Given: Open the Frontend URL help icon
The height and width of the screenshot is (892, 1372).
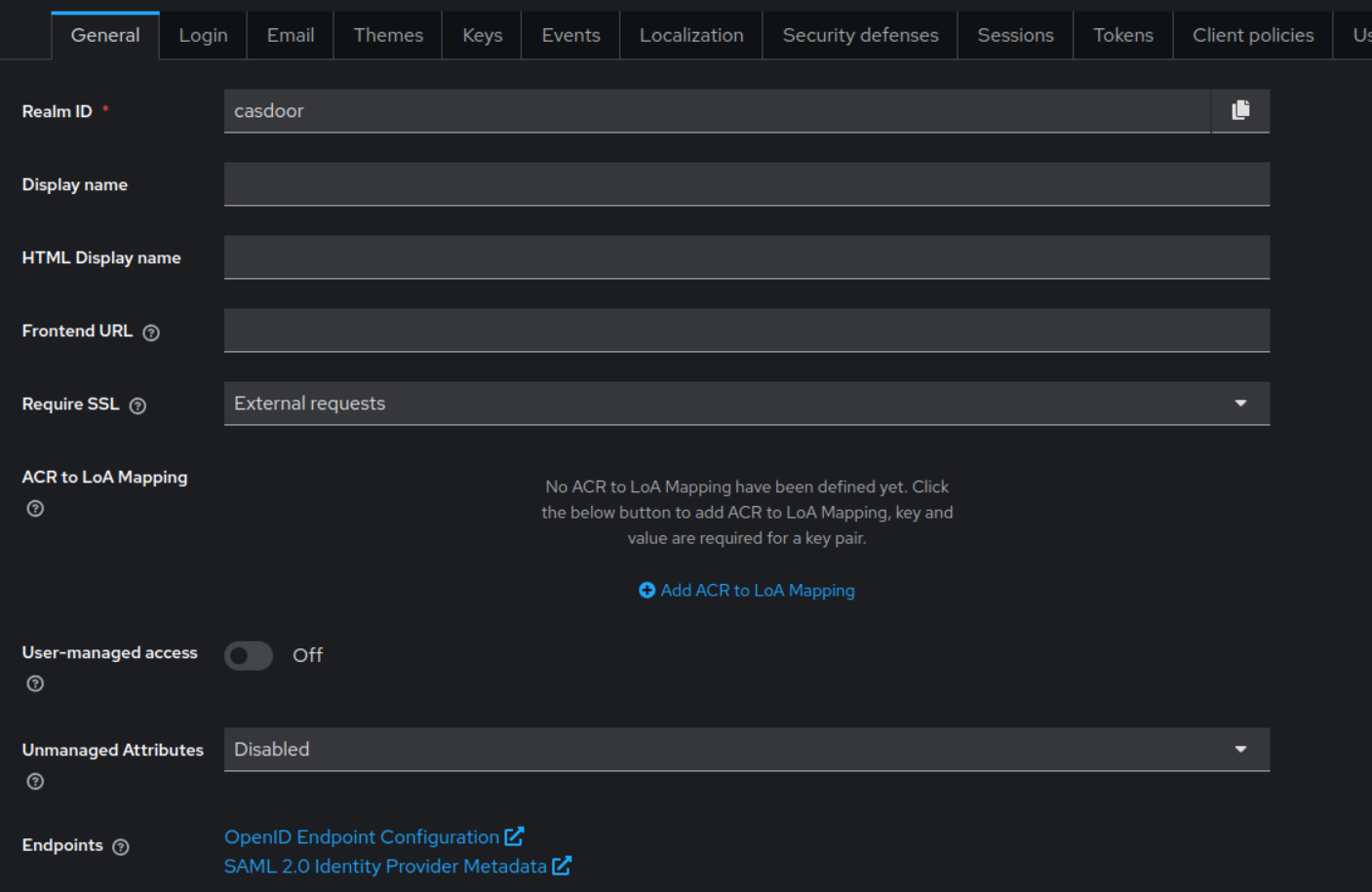Looking at the screenshot, I should [151, 332].
